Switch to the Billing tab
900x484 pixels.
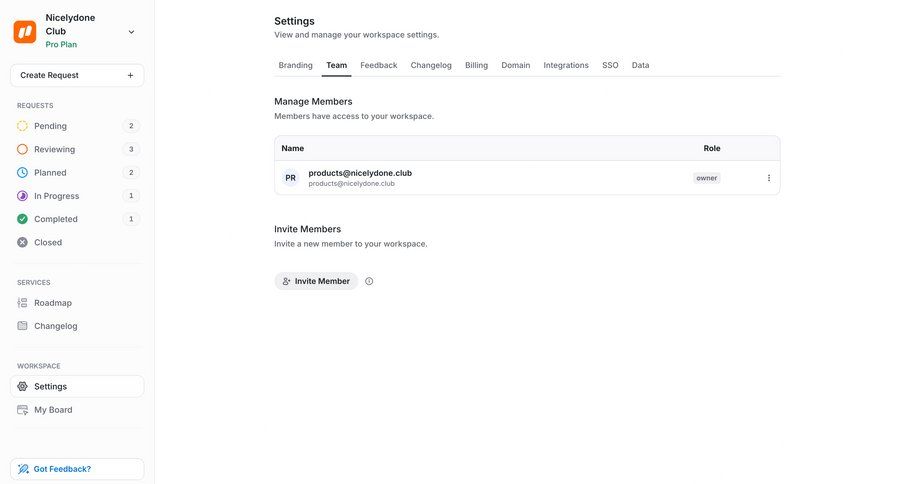[476, 65]
